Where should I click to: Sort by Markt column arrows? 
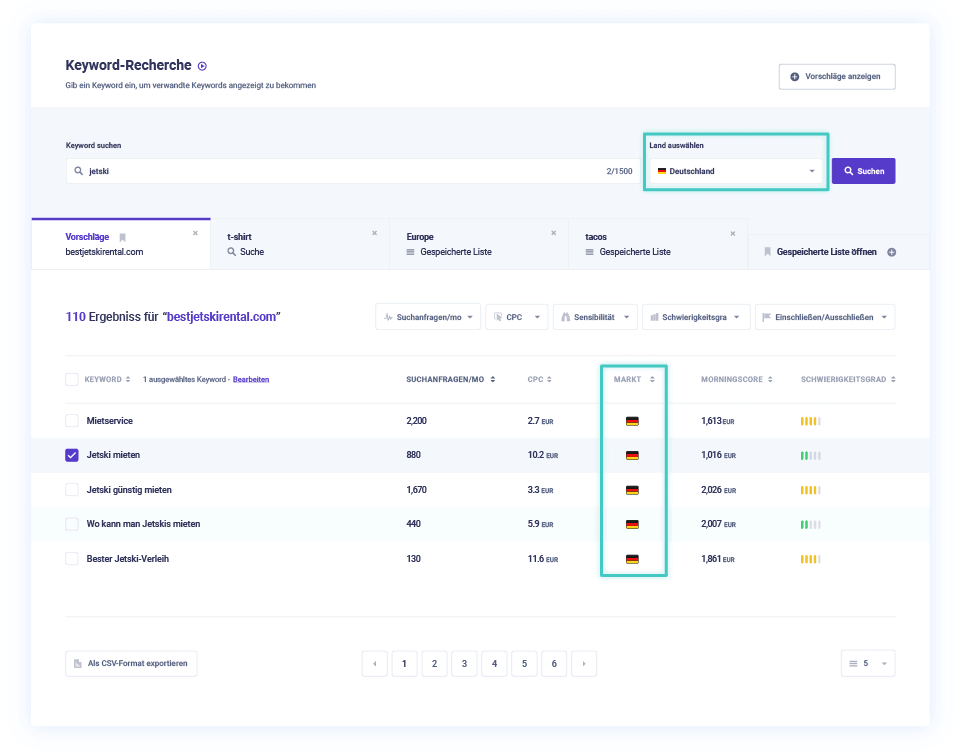[652, 380]
